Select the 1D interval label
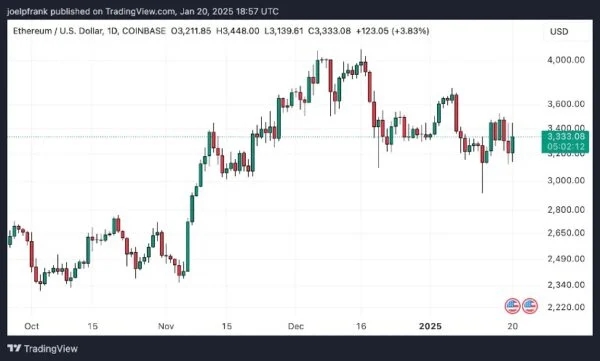The image size is (600, 361). pos(112,31)
